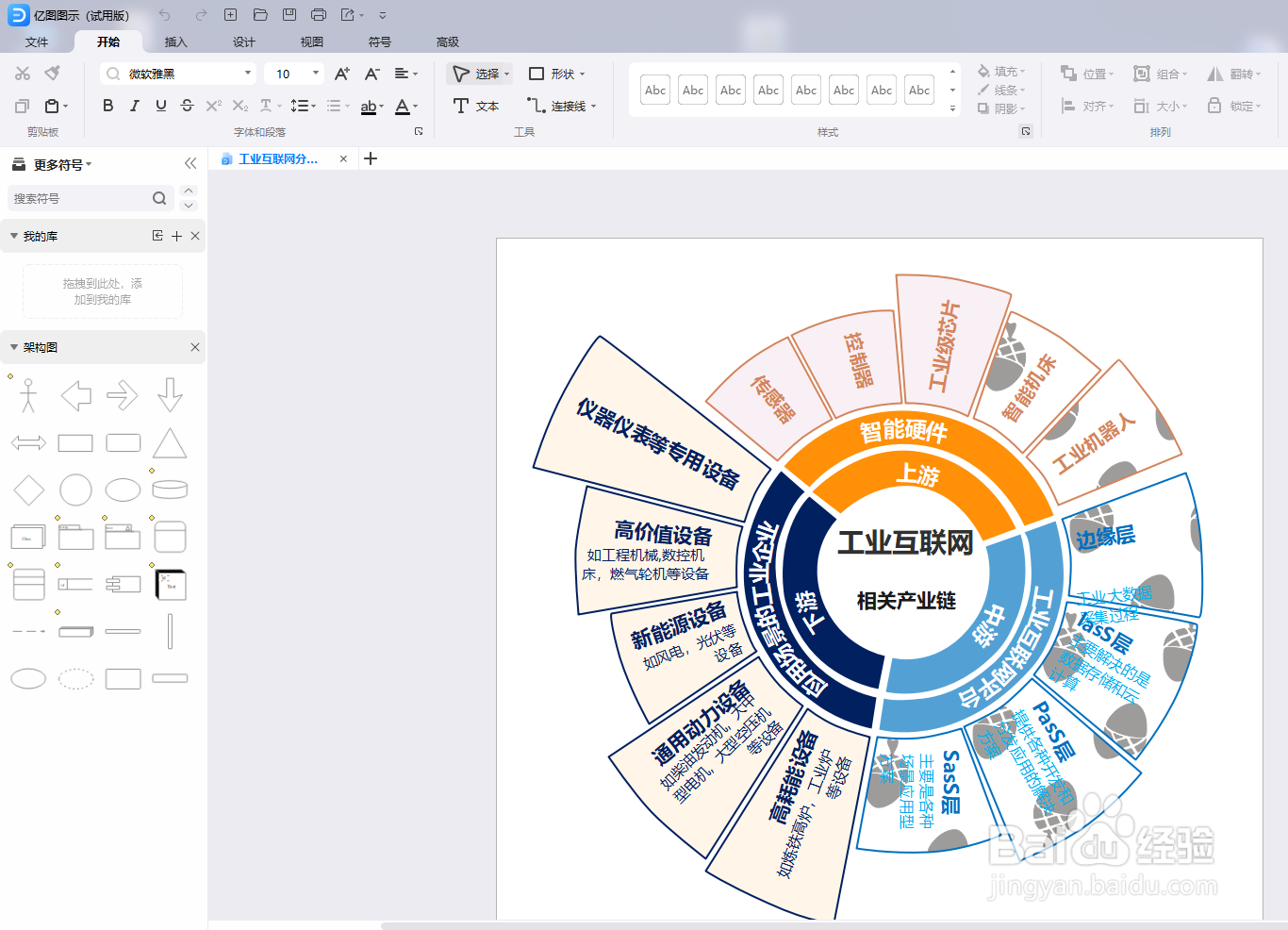1288x930 pixels.
Task: Switch to the 符号 tab
Action: click(x=380, y=42)
